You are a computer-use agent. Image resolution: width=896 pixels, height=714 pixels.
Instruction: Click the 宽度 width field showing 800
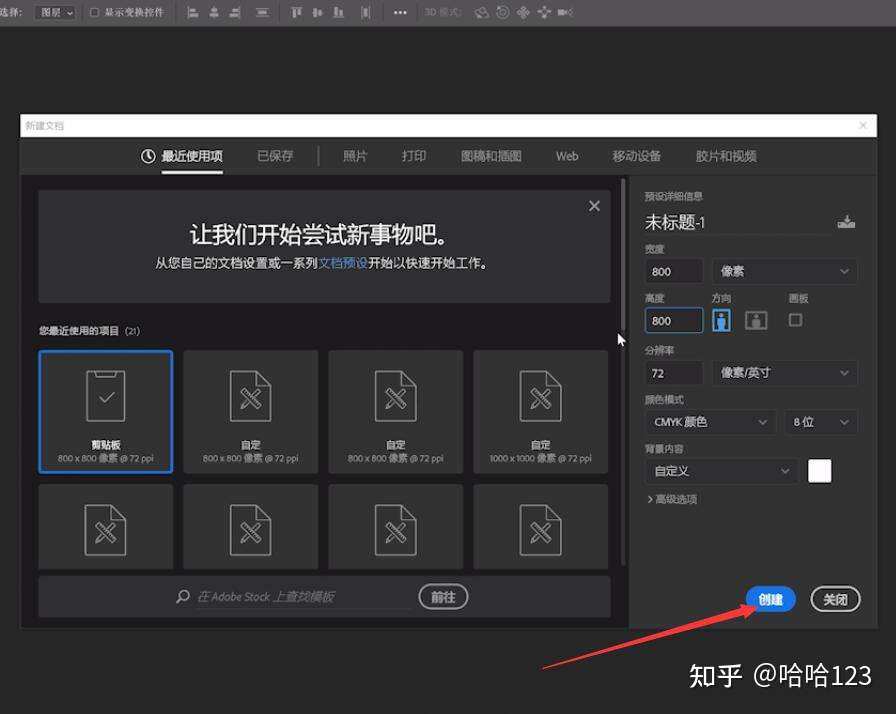[x=674, y=271]
